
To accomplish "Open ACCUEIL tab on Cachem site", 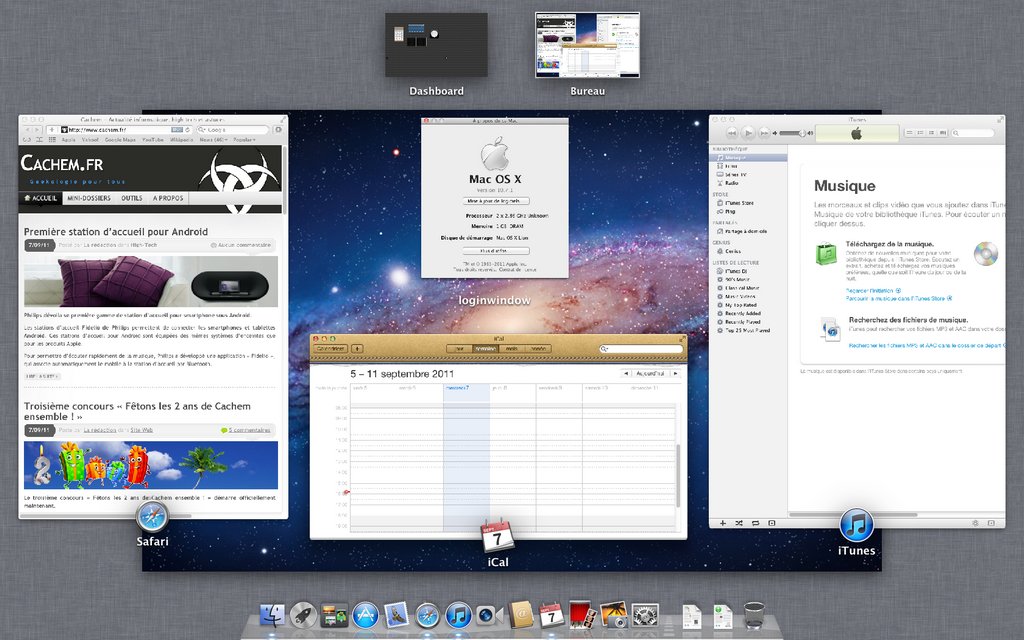I will [x=40, y=198].
